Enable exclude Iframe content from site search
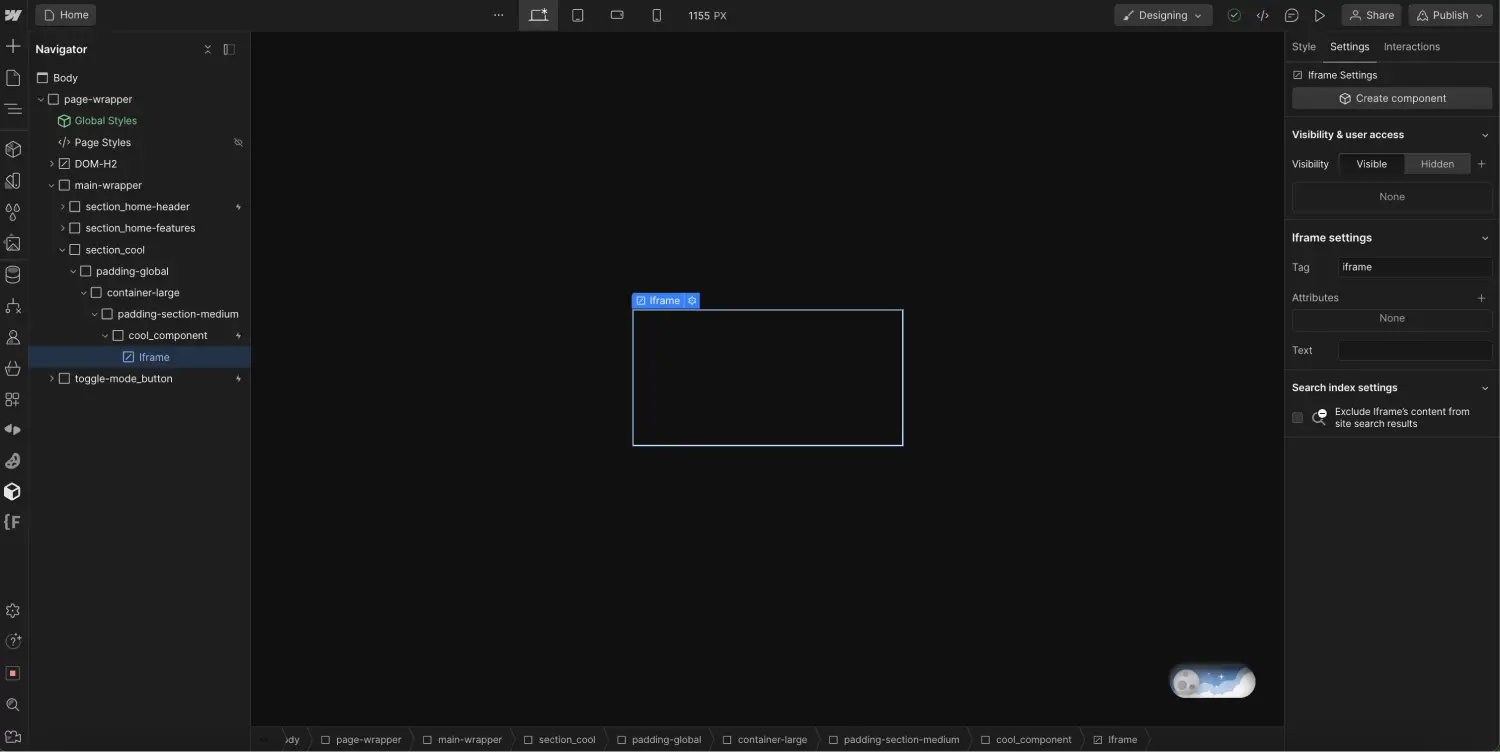Viewport: 1500px width, 752px height. coord(1297,417)
